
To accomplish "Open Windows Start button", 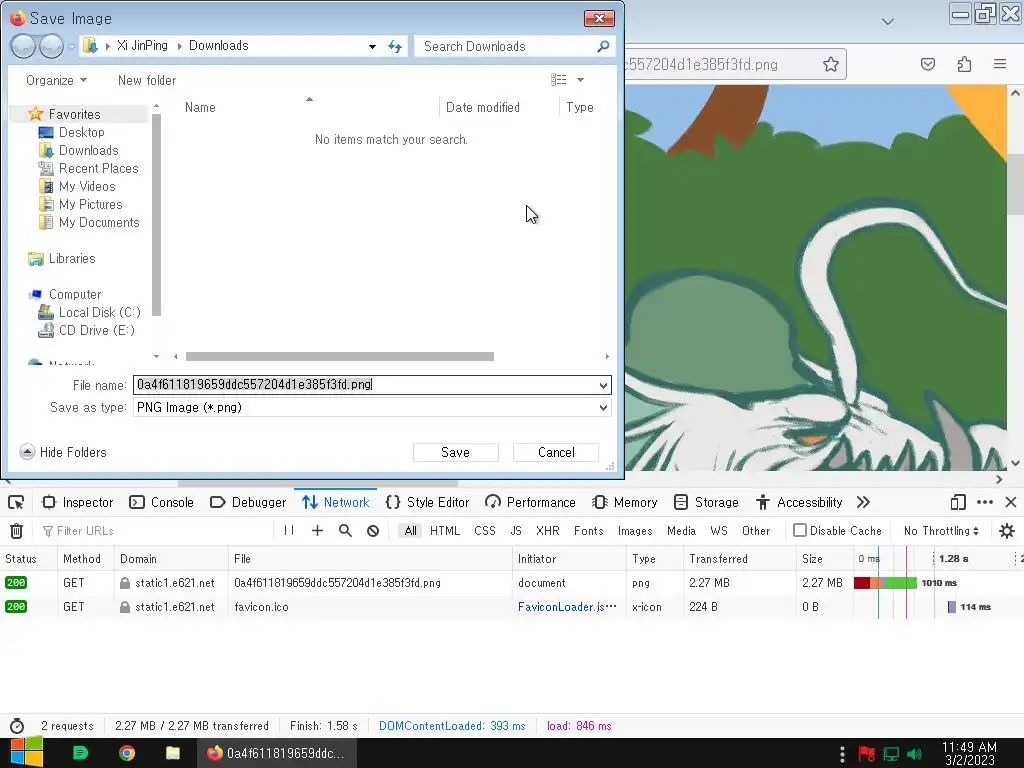I will click(x=26, y=753).
